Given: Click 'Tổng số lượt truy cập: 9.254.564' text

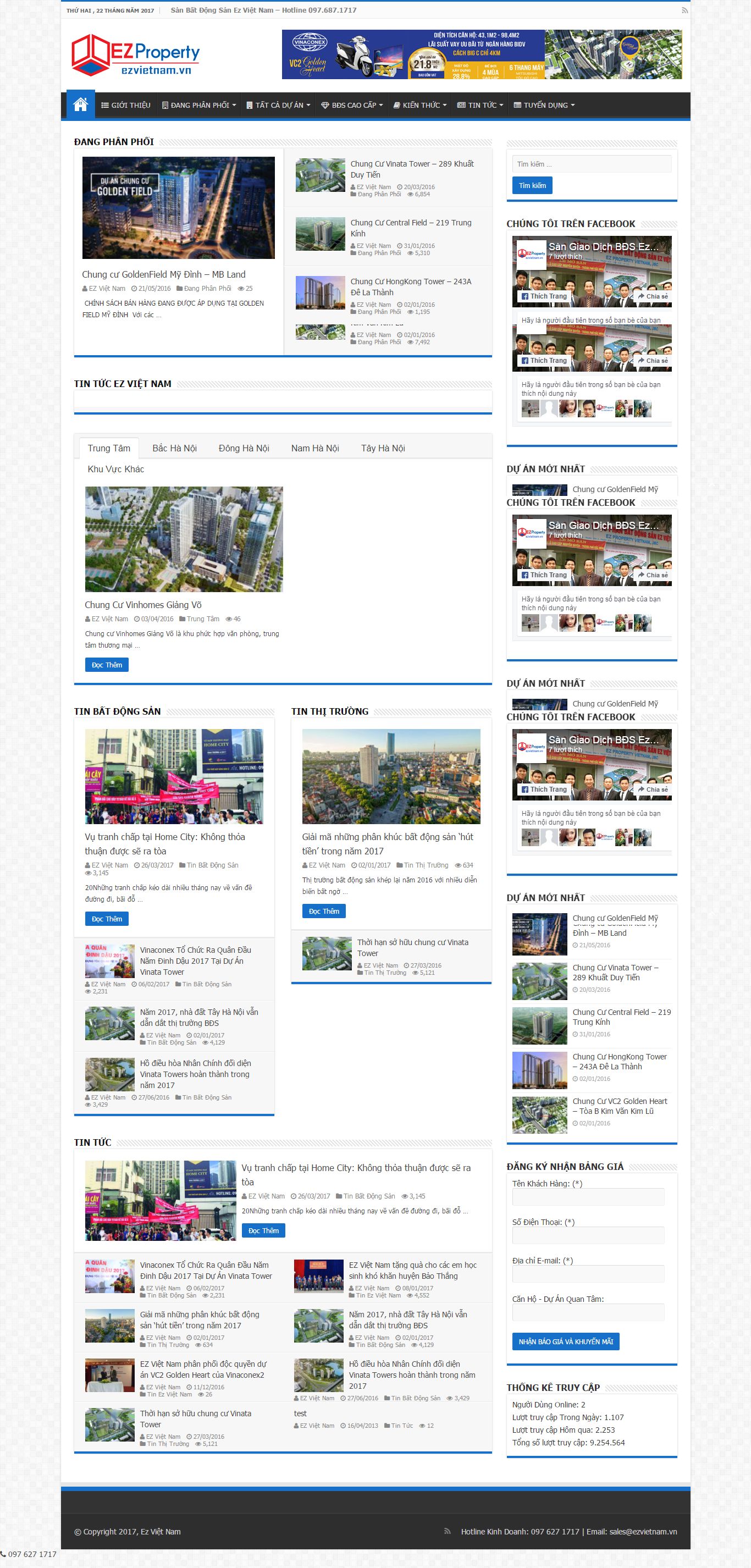Looking at the screenshot, I should pyautogui.click(x=568, y=1443).
